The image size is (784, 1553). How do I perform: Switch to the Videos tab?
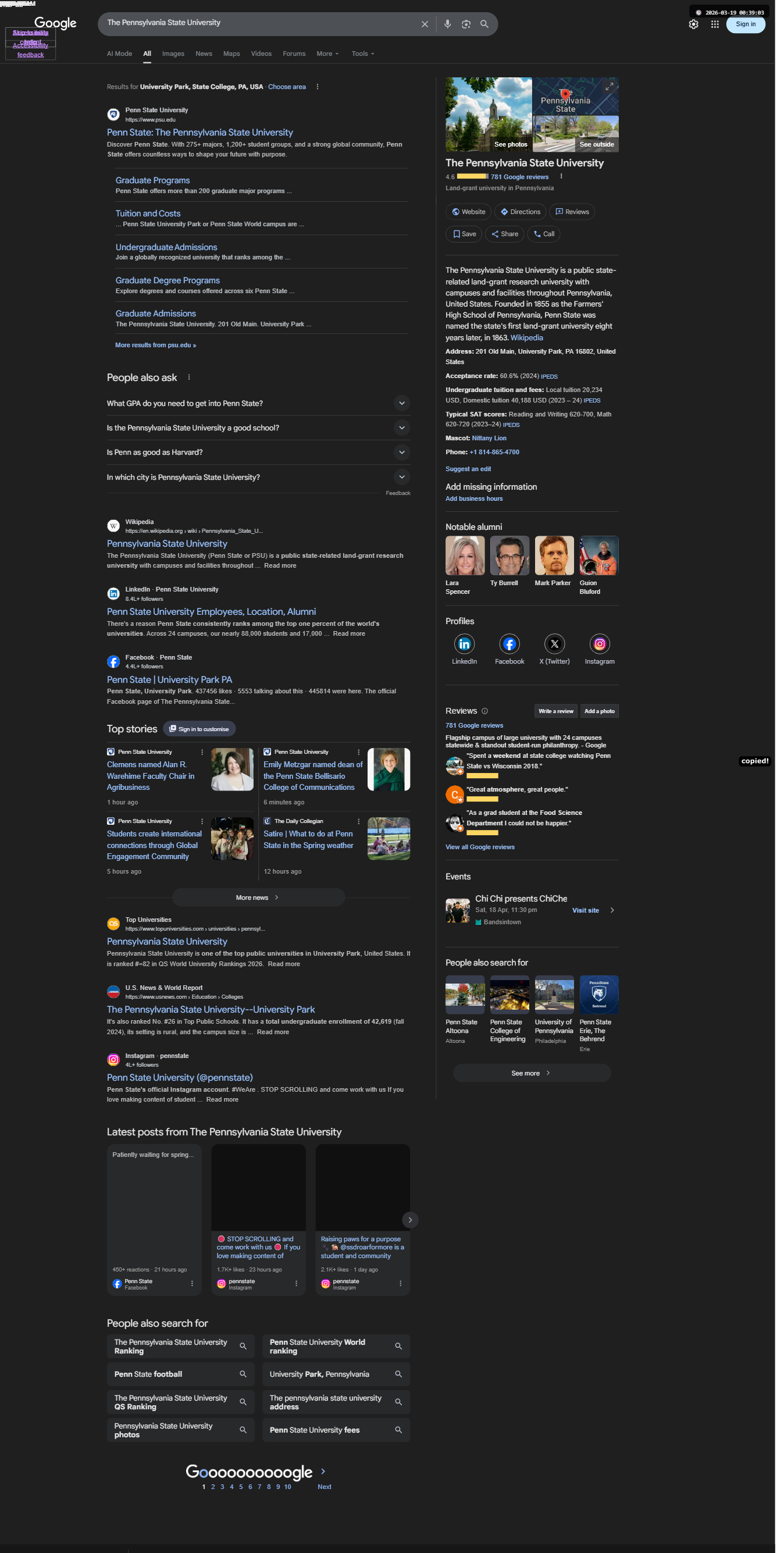261,54
